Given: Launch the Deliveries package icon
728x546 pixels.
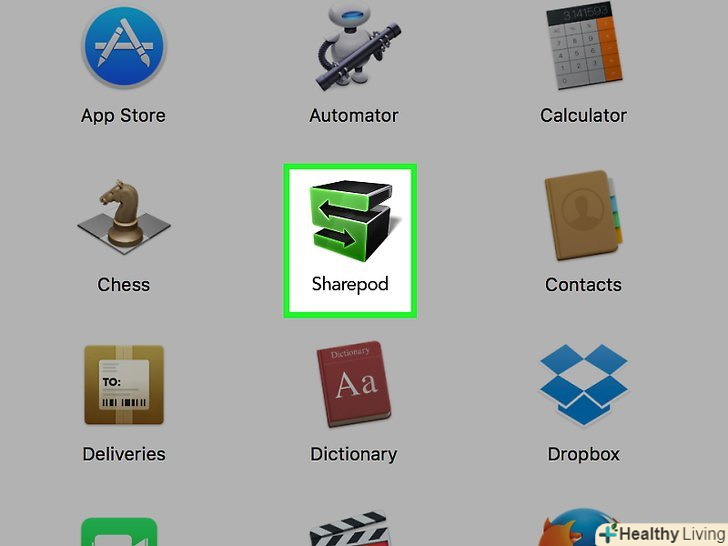Looking at the screenshot, I should point(124,384).
